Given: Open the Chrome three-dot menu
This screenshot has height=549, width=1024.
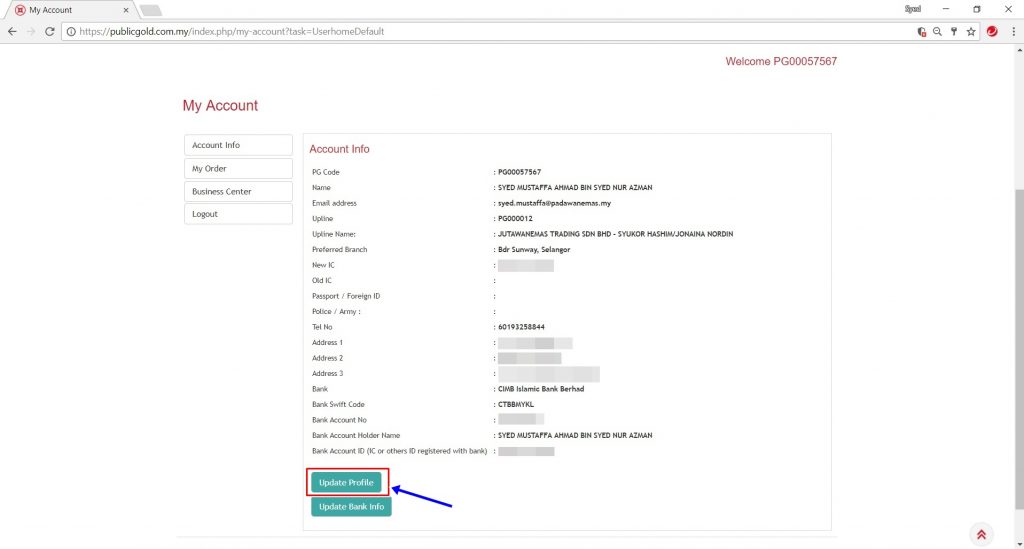Looking at the screenshot, I should click(1012, 32).
